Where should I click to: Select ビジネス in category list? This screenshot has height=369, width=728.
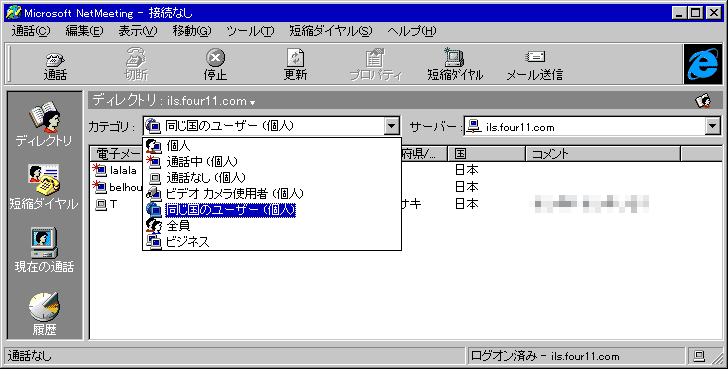tap(272, 242)
